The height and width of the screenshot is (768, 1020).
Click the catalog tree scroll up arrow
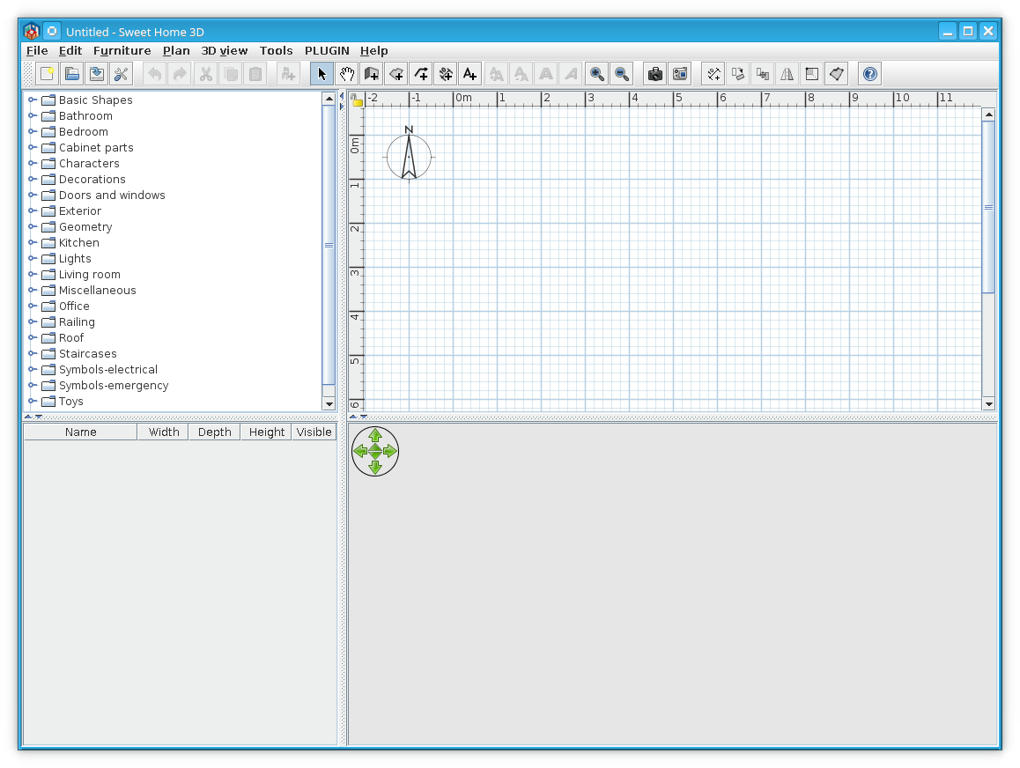point(329,99)
